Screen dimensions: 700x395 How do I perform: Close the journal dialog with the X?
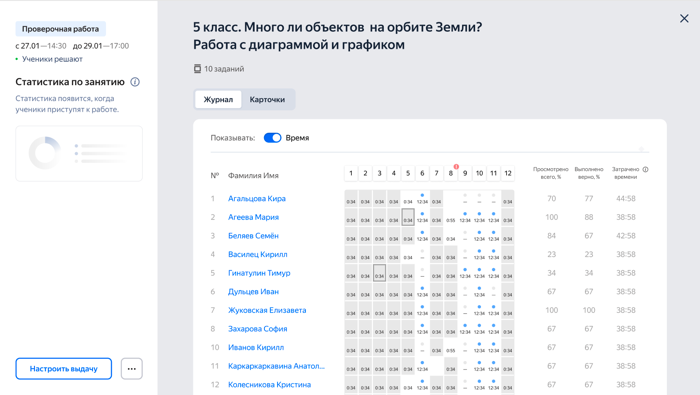[684, 18]
